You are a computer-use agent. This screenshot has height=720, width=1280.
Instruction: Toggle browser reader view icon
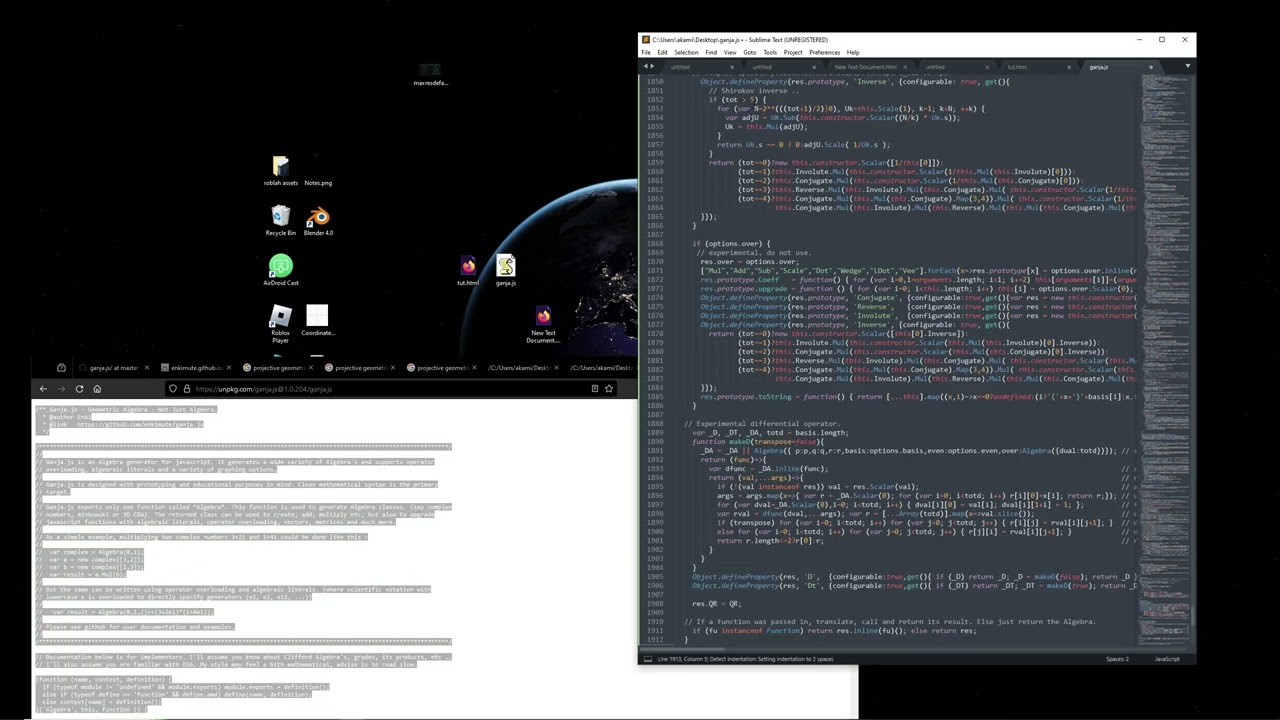click(594, 389)
